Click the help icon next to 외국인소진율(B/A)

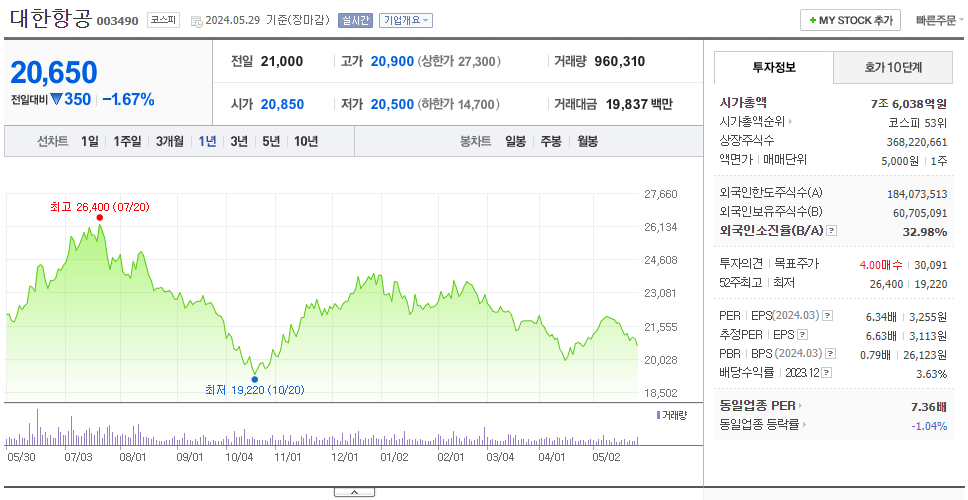(832, 231)
